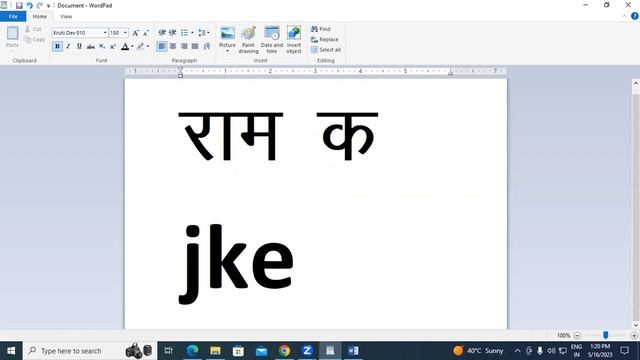Image resolution: width=640 pixels, height=360 pixels.
Task: Open the text color dropdown arrow
Action: pos(132,47)
